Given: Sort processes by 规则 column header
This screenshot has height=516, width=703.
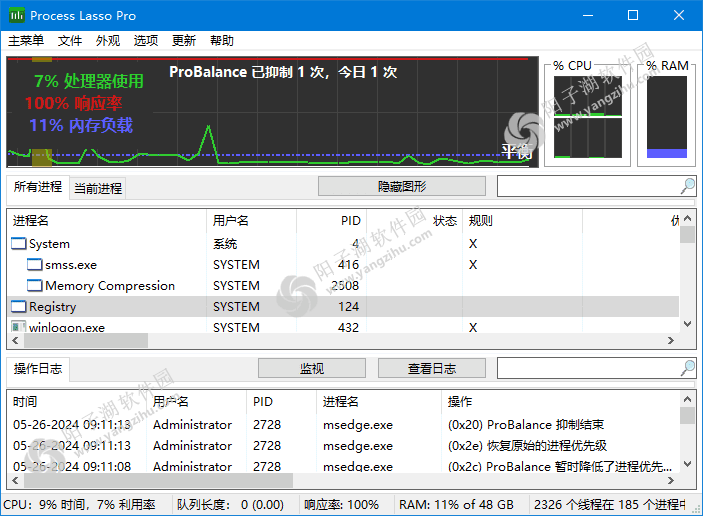Looking at the screenshot, I should pyautogui.click(x=523, y=221).
